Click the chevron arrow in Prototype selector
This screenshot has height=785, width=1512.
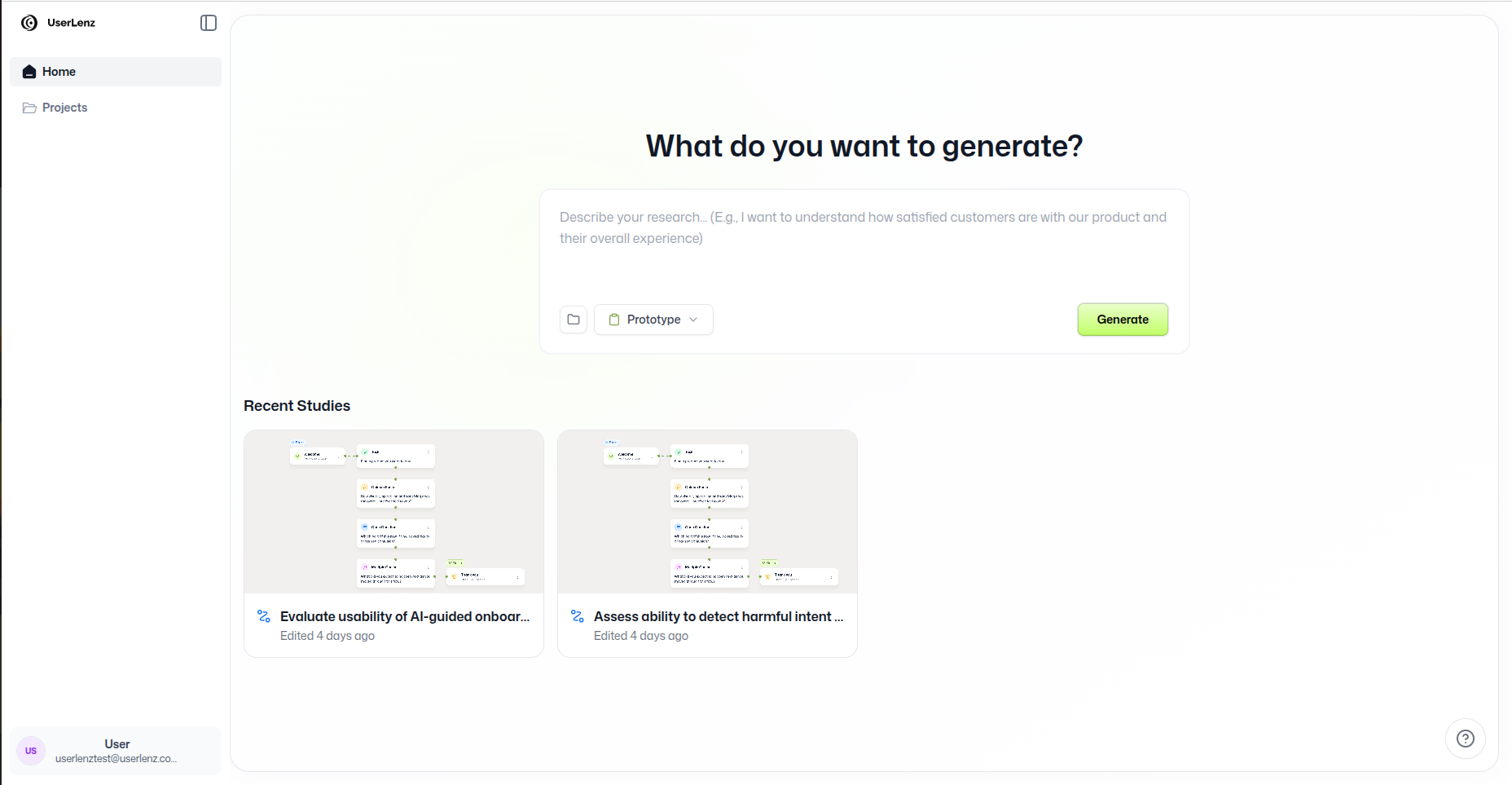693,320
